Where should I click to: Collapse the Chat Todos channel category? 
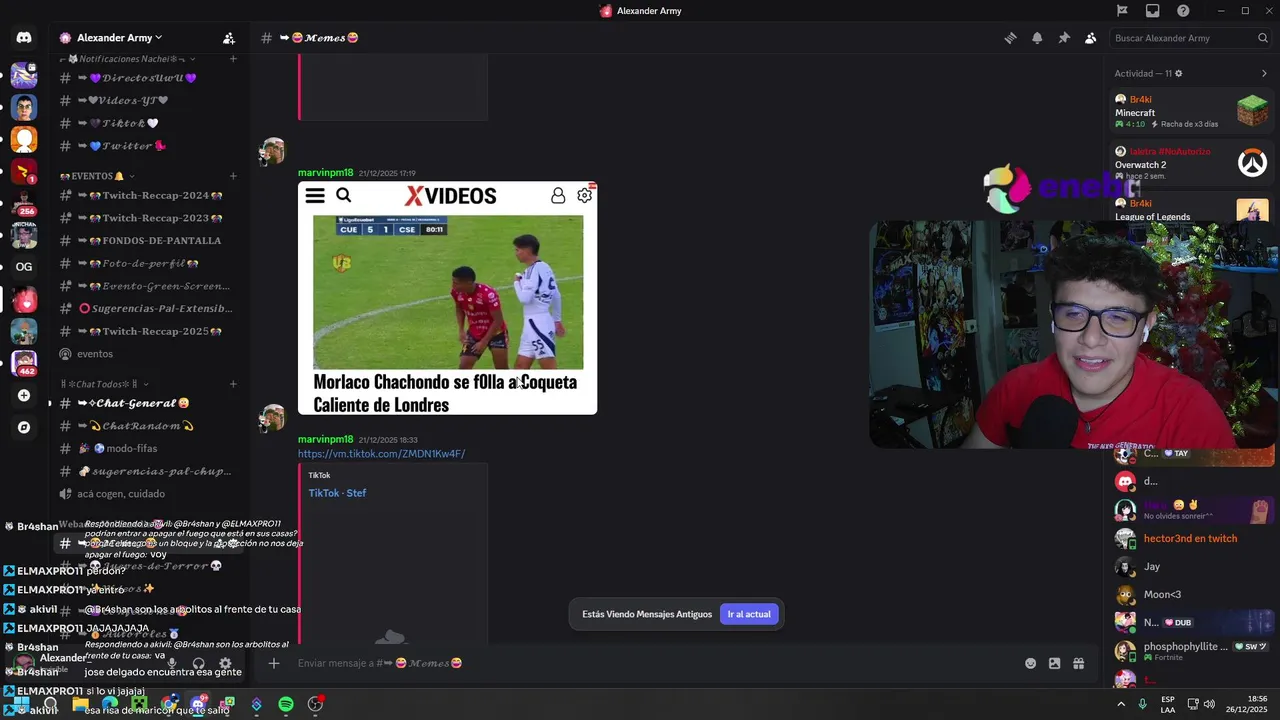104,384
